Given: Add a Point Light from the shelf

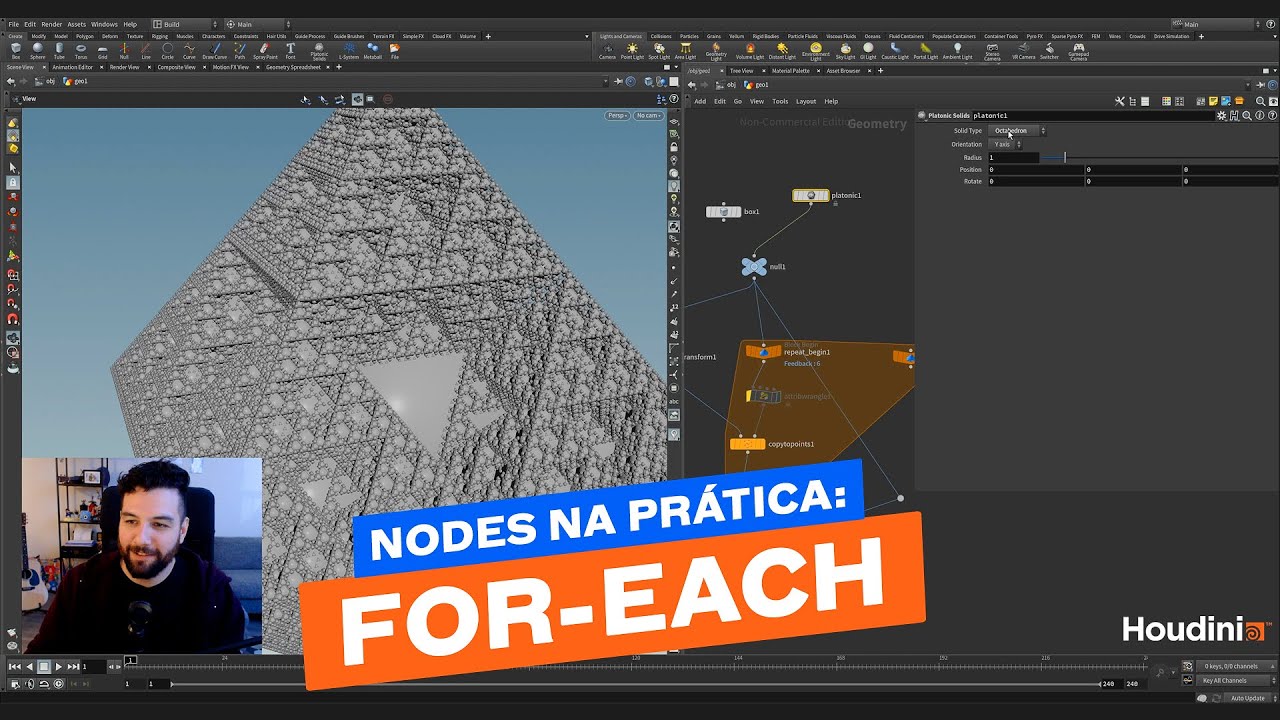Looking at the screenshot, I should click(x=632, y=50).
